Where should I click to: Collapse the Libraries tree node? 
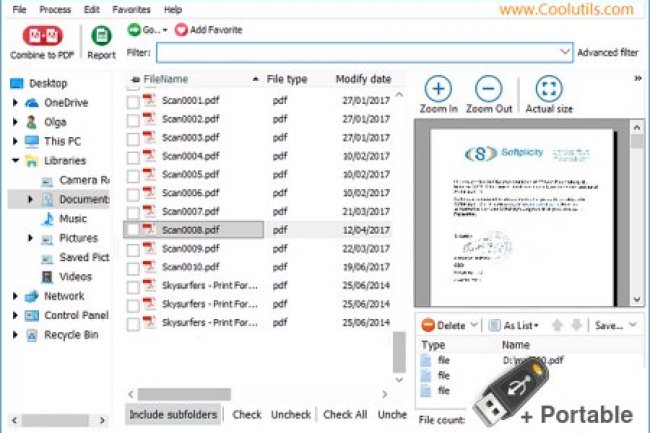(16, 160)
